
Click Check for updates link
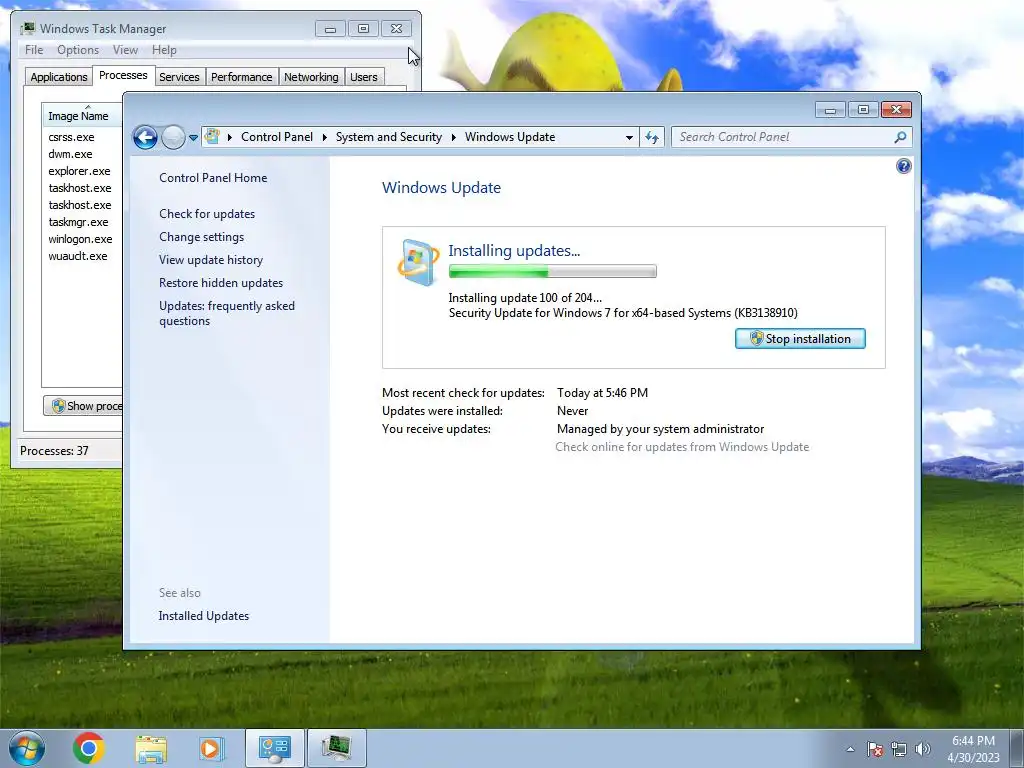click(207, 214)
